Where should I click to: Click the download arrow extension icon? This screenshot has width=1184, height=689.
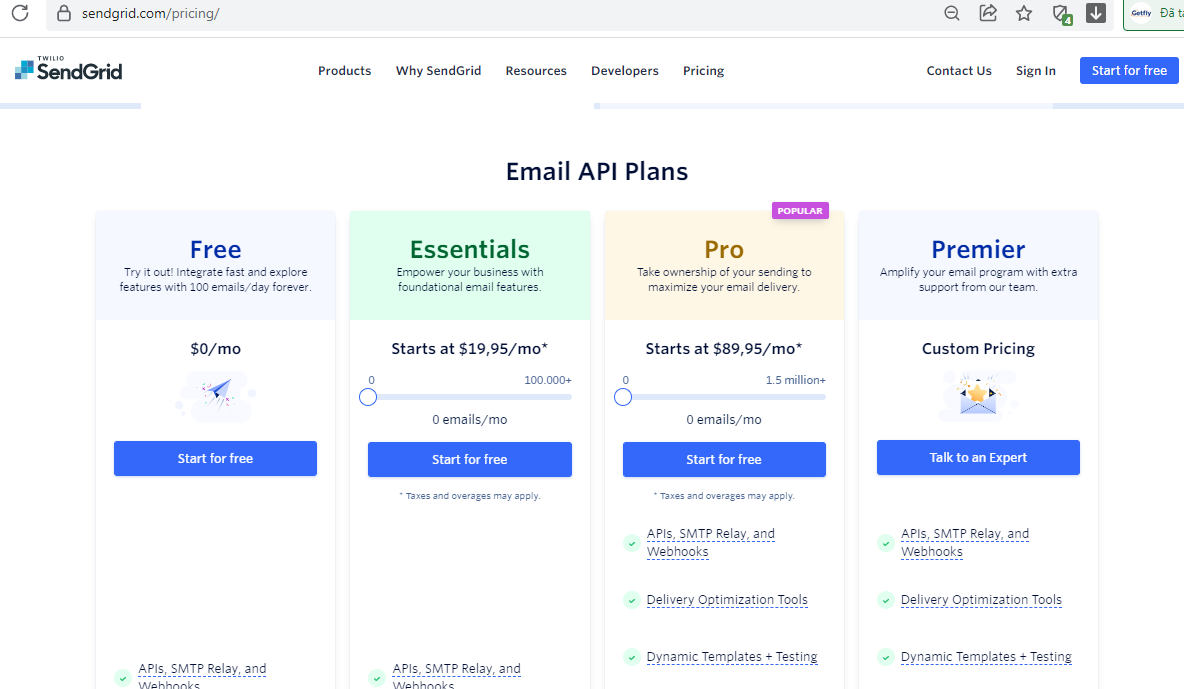tap(1096, 13)
